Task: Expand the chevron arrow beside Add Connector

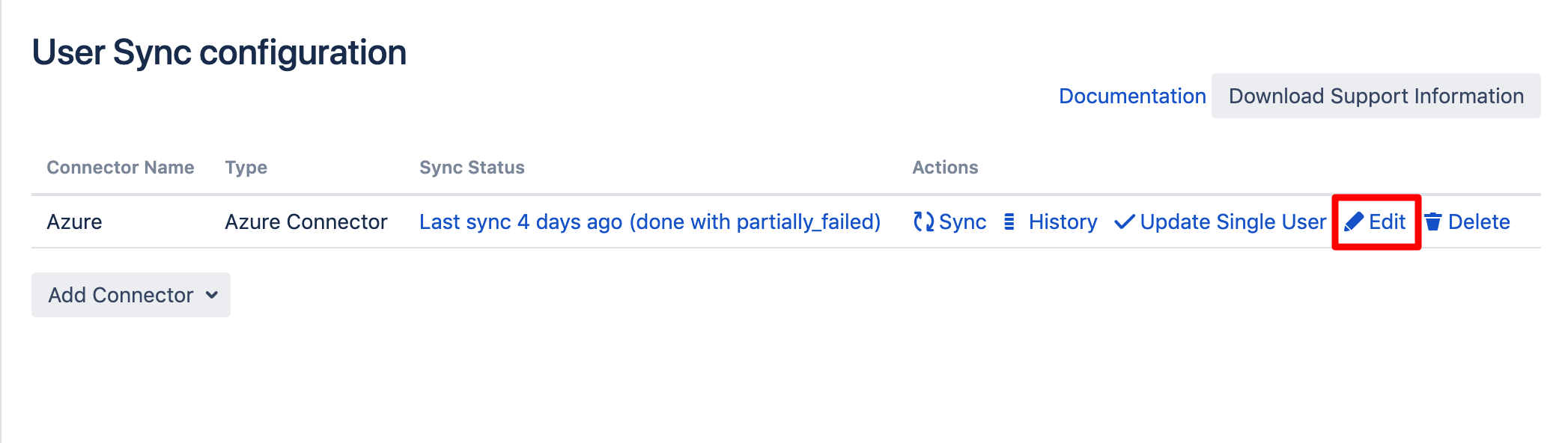Action: [212, 295]
